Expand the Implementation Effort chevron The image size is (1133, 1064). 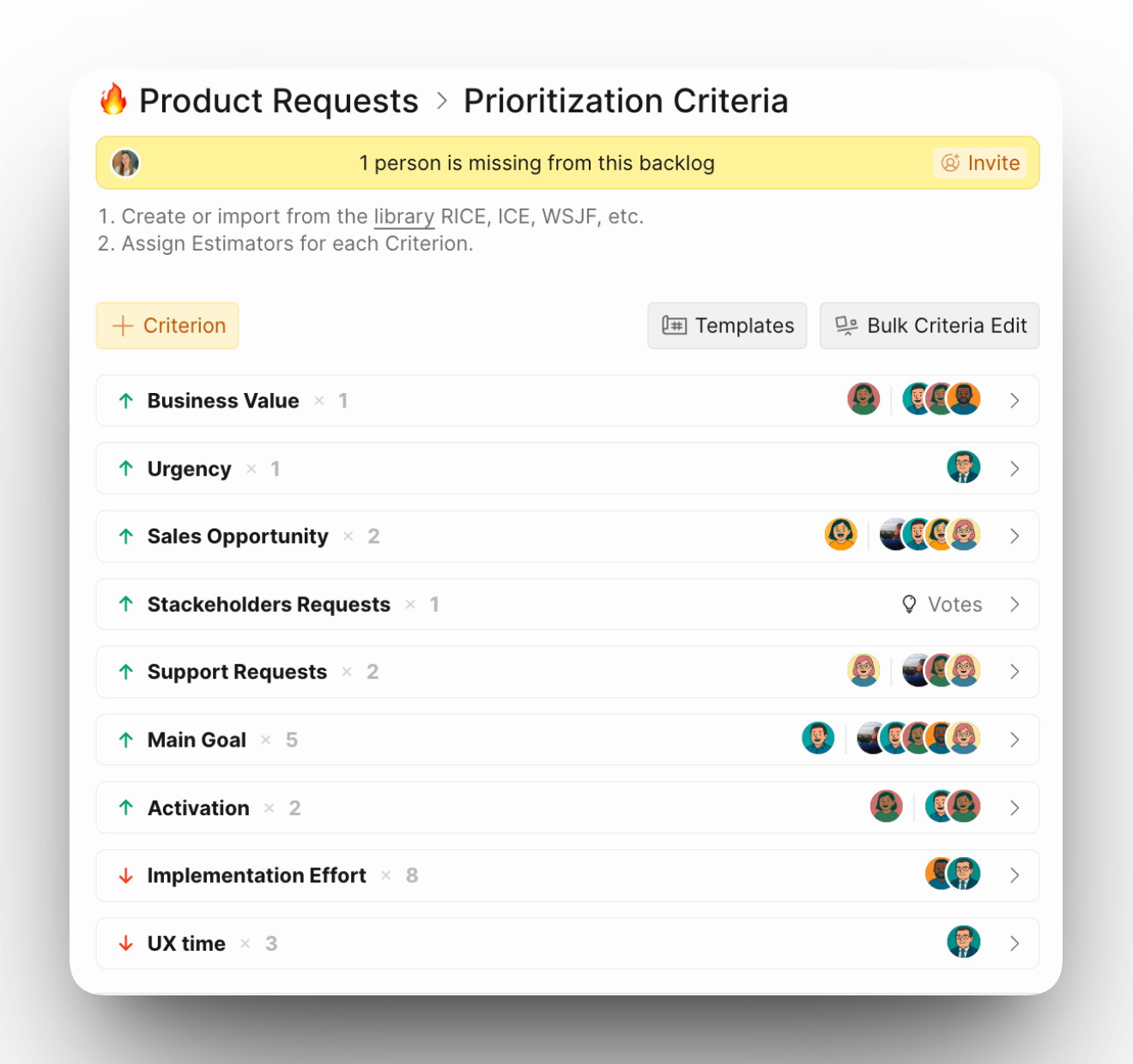click(x=1015, y=875)
